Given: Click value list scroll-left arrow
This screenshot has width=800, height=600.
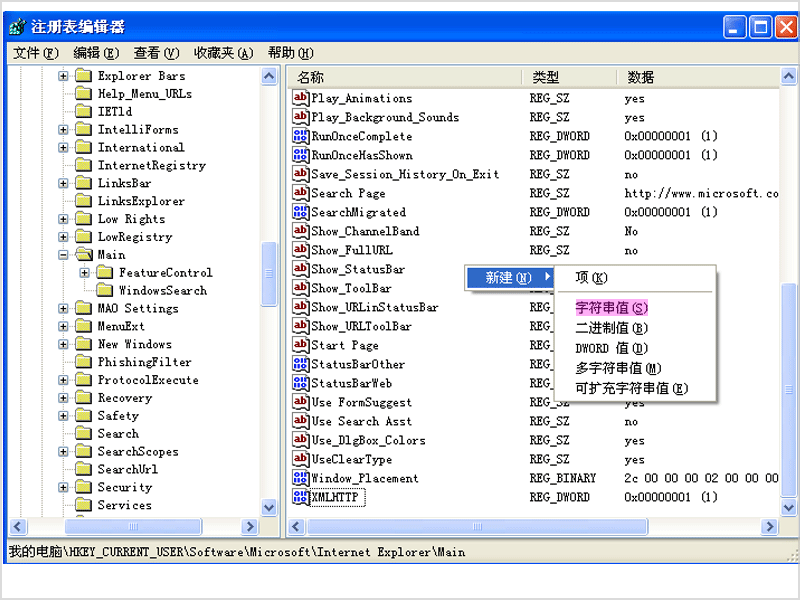Looking at the screenshot, I should (297, 526).
